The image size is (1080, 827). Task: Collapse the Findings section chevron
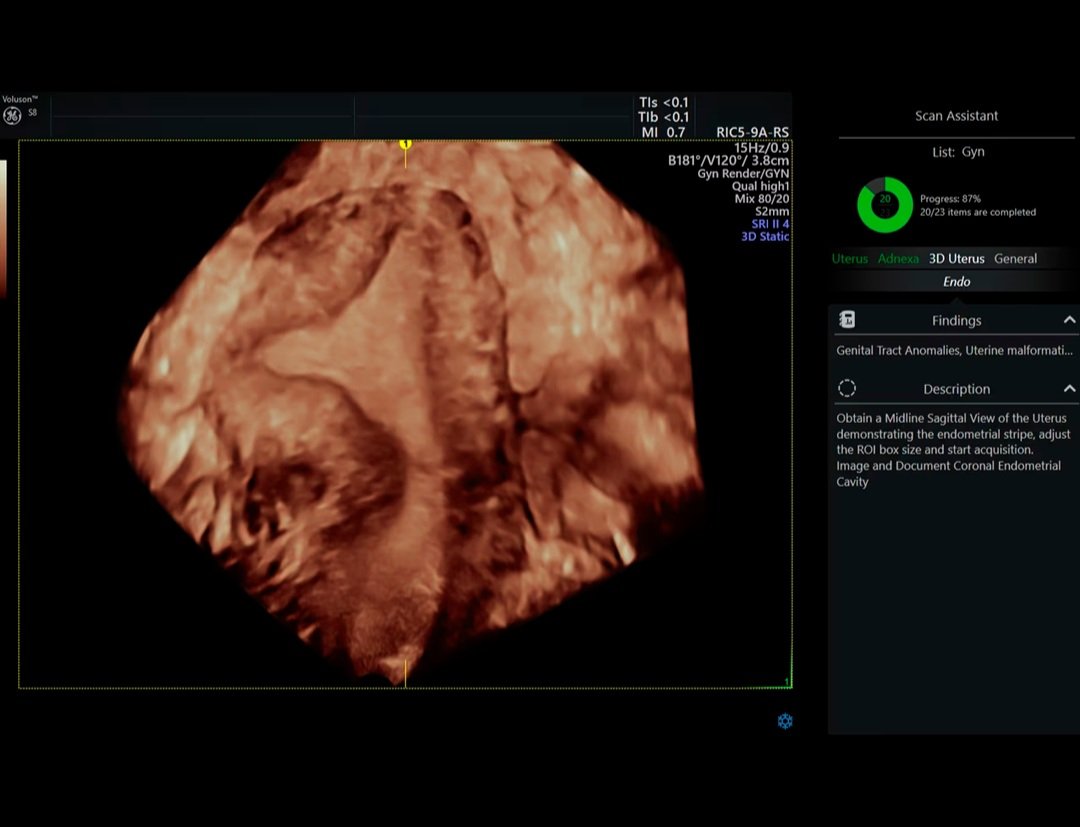click(1069, 320)
